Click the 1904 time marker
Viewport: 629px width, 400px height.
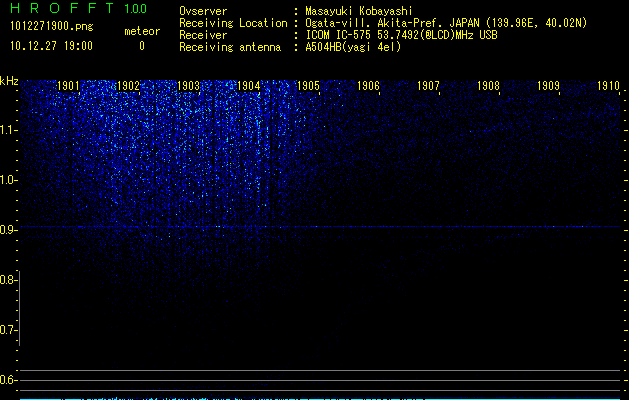(248, 86)
